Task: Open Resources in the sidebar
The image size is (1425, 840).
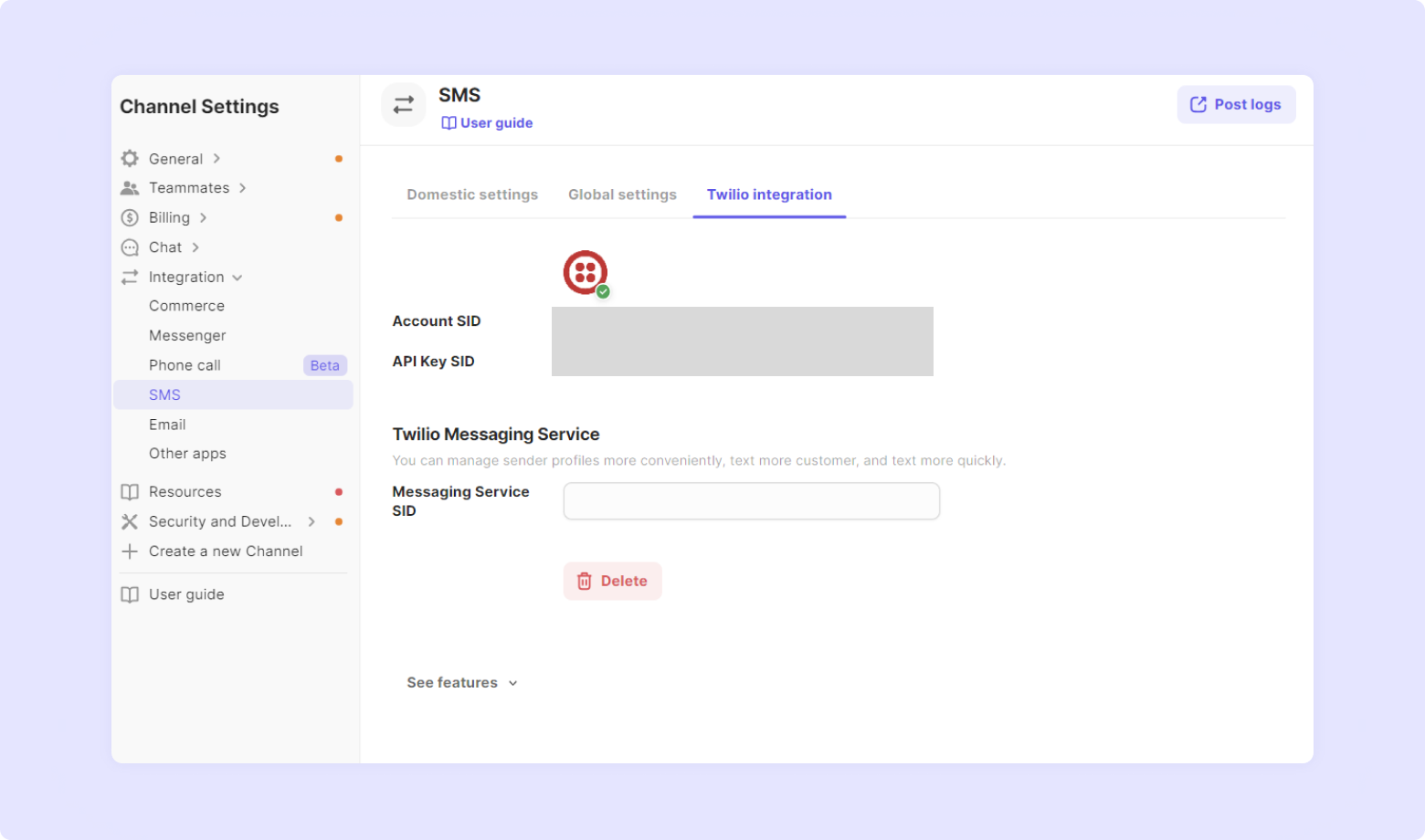Action: pyautogui.click(x=185, y=492)
